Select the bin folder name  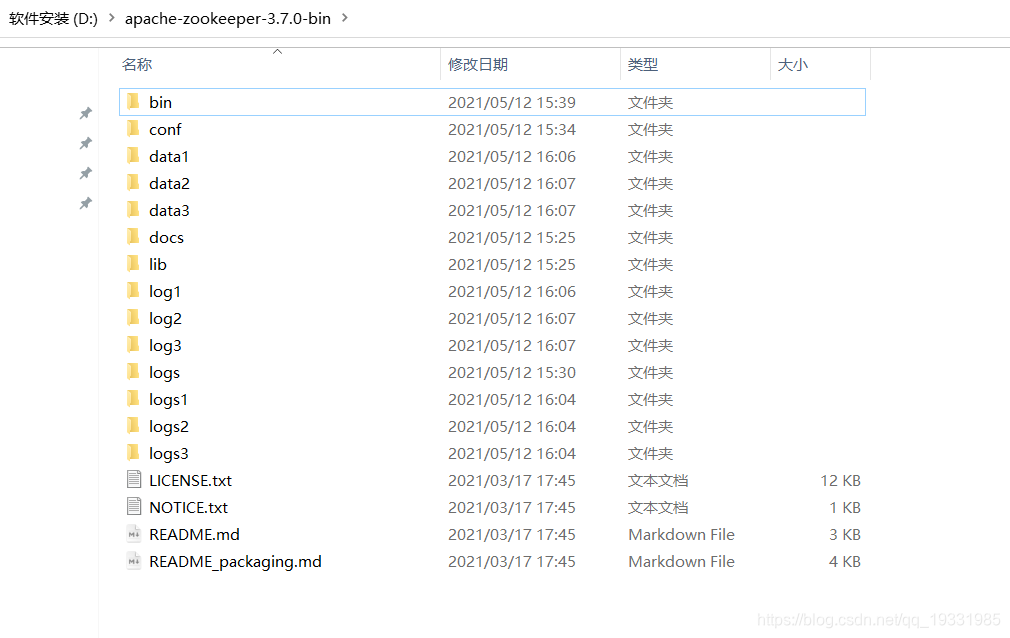(x=160, y=102)
